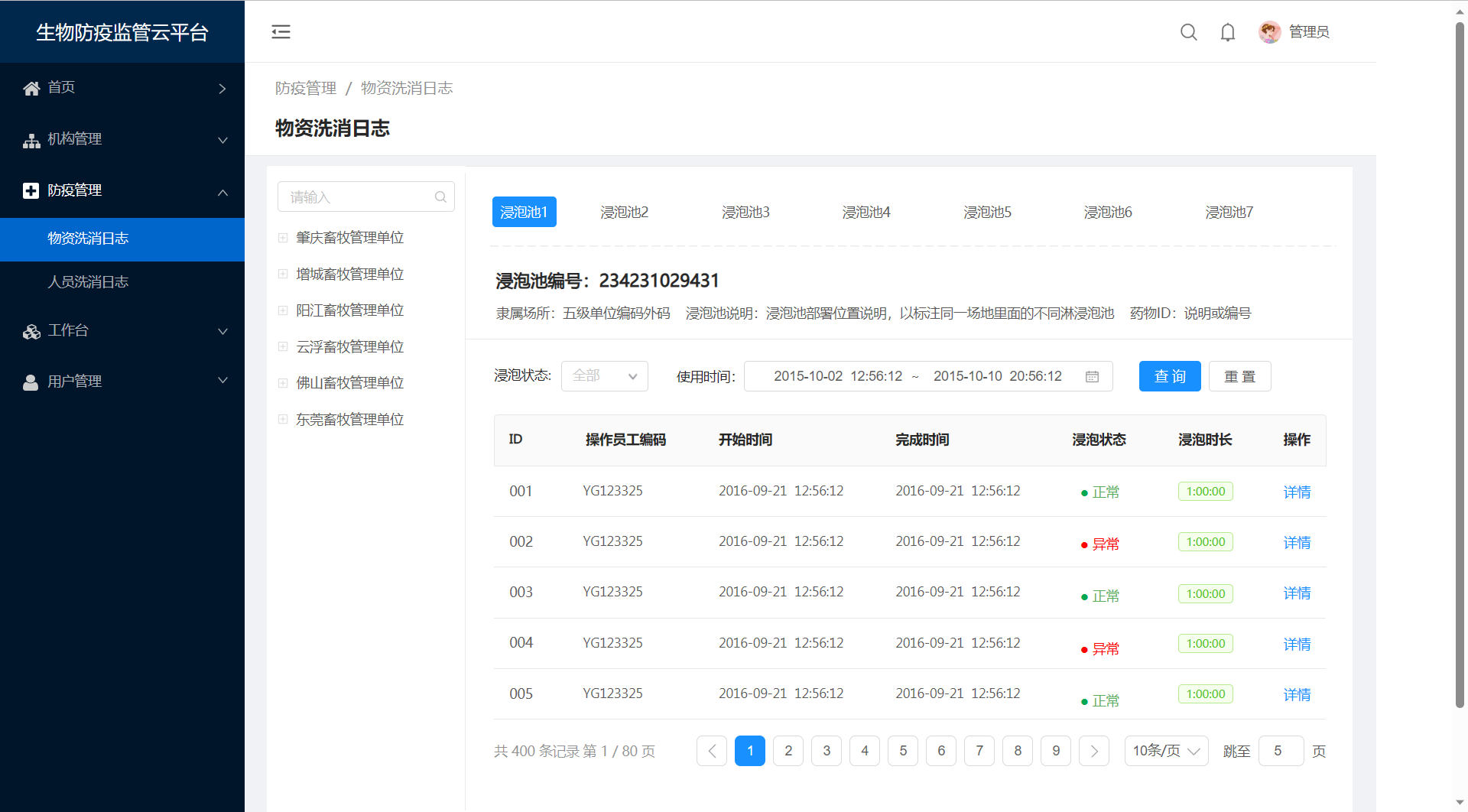1468x812 pixels.
Task: Click the 浸泡时长 column header
Action: (x=1205, y=440)
